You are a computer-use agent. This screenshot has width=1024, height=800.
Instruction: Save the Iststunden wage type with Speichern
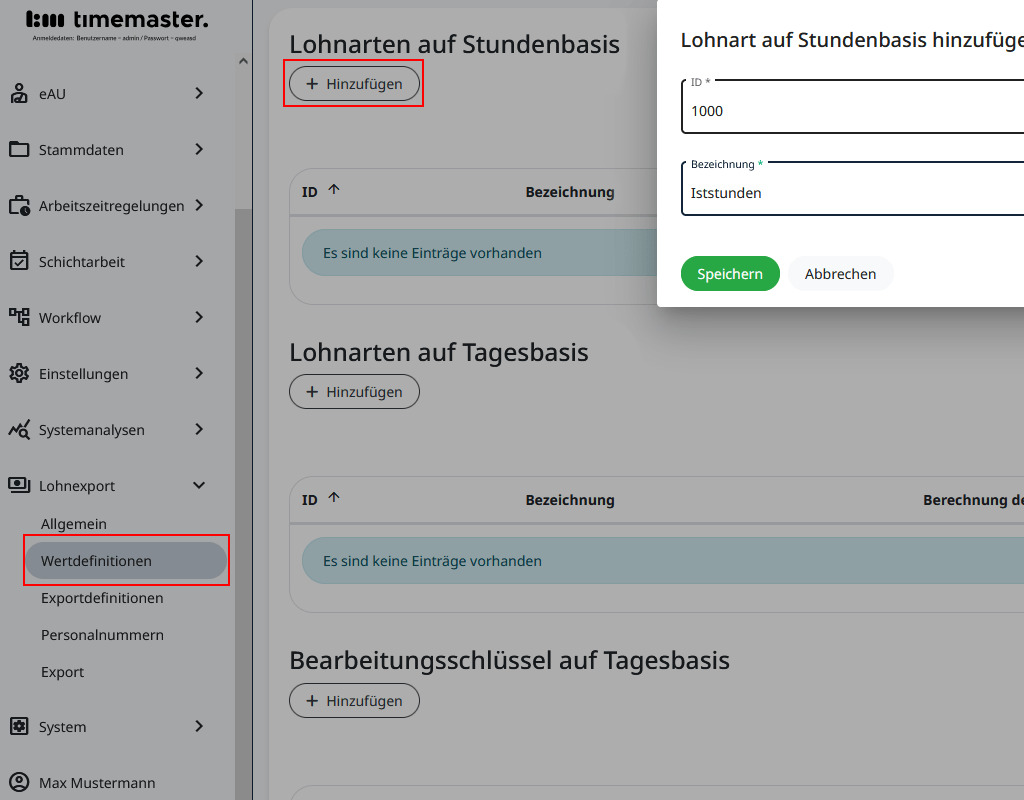coord(730,273)
